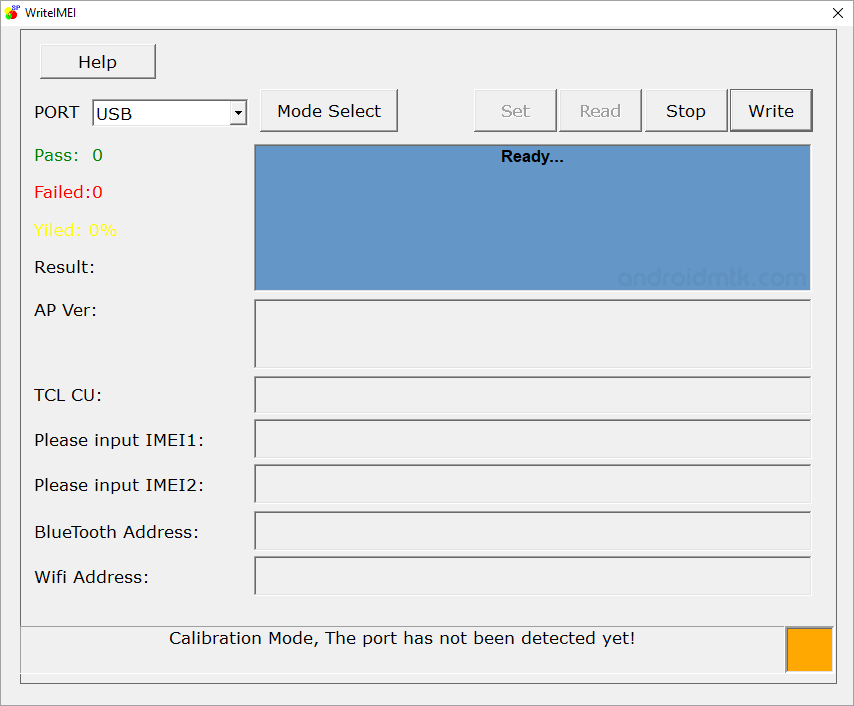
Task: Focus the Wifi Address field
Action: (533, 576)
